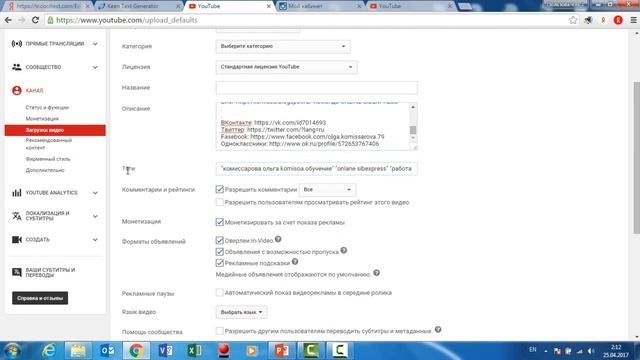Screen dimensions: 640x360
Task: Open Excel from the taskbar
Action: click(195, 351)
